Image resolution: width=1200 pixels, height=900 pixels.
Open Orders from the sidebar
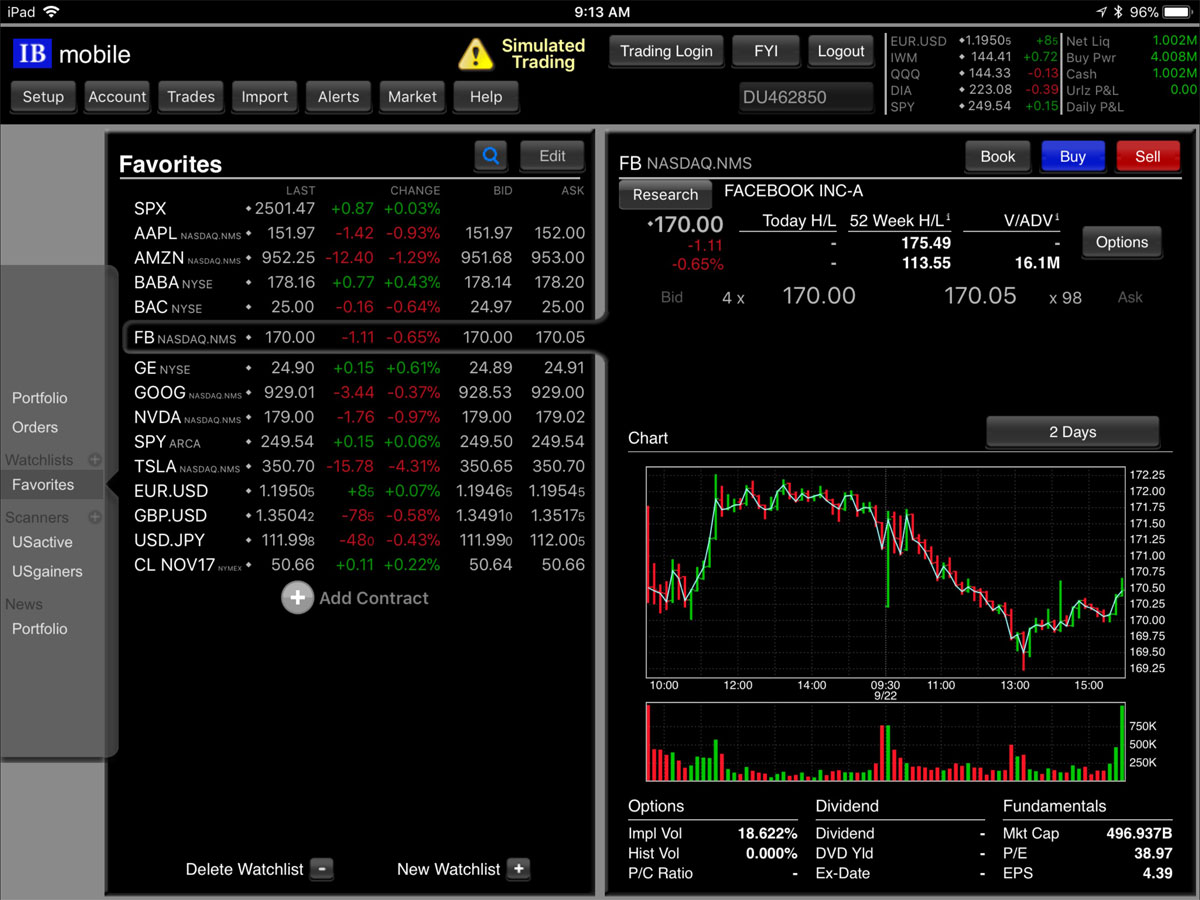coord(35,427)
